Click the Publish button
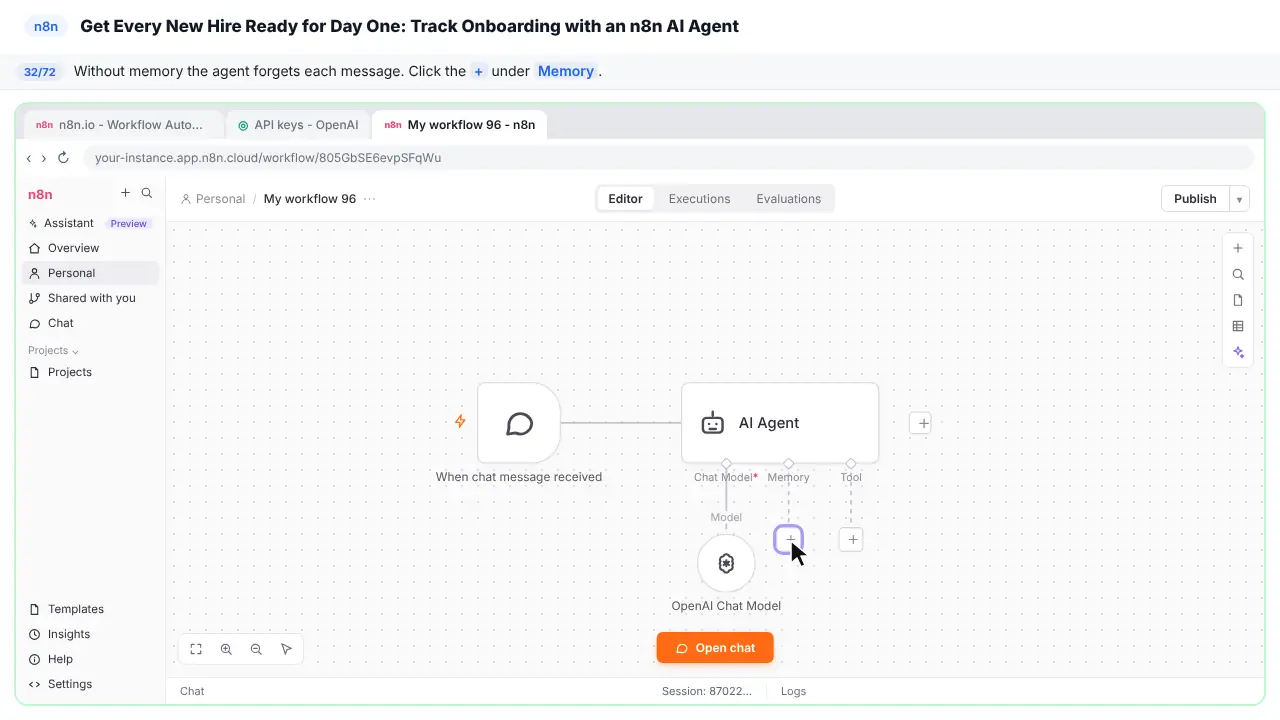The image size is (1280, 720). pyautogui.click(x=1195, y=199)
